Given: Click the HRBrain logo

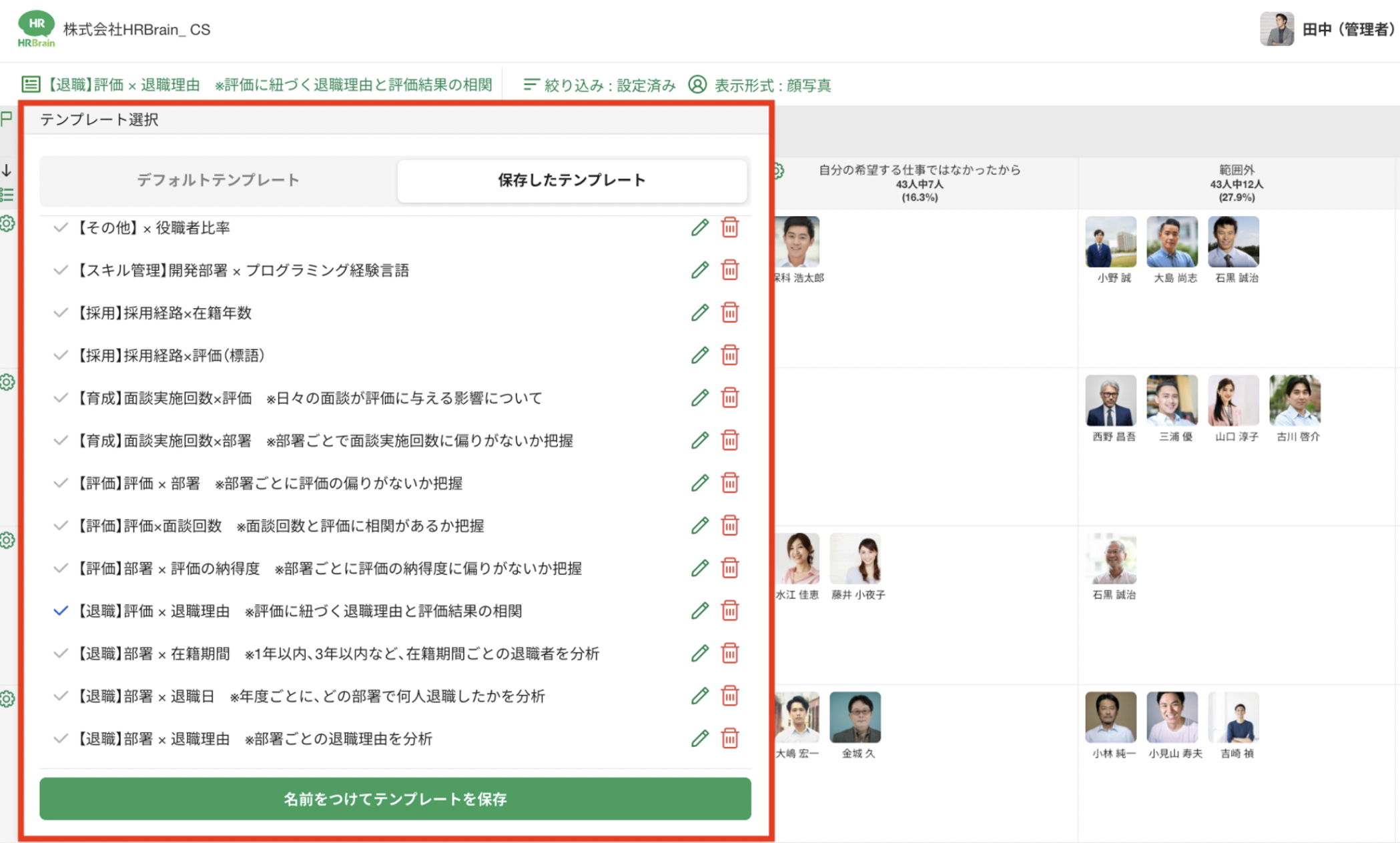Looking at the screenshot, I should [x=37, y=29].
